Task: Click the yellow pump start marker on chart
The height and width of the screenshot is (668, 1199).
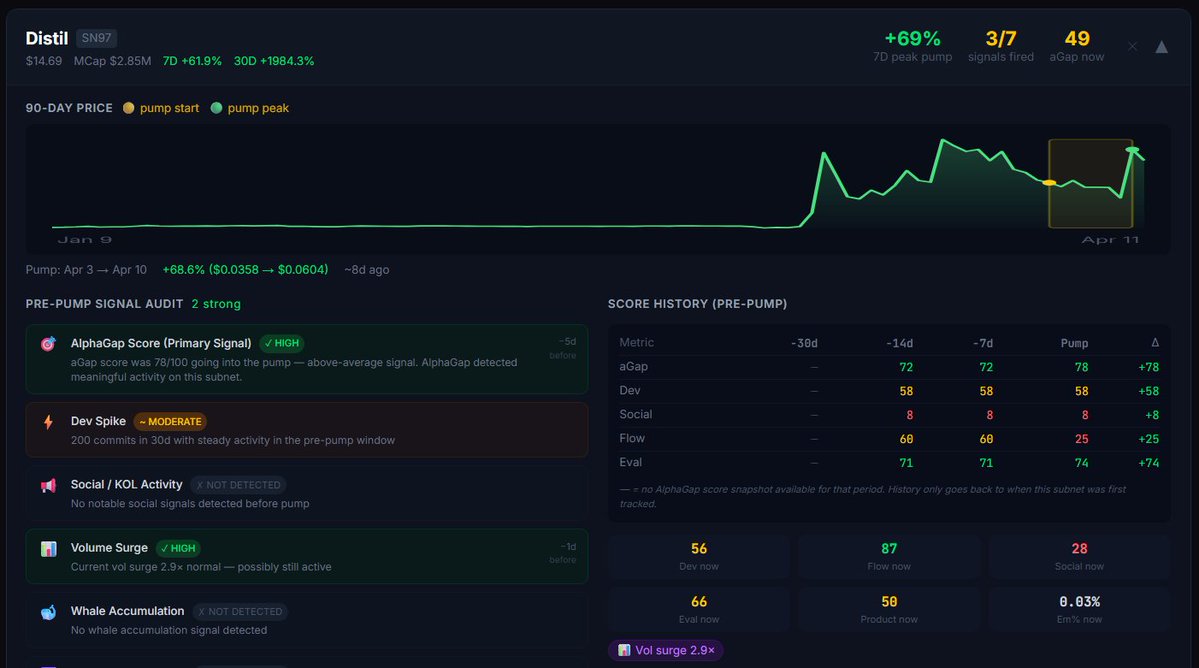Action: pyautogui.click(x=1049, y=183)
